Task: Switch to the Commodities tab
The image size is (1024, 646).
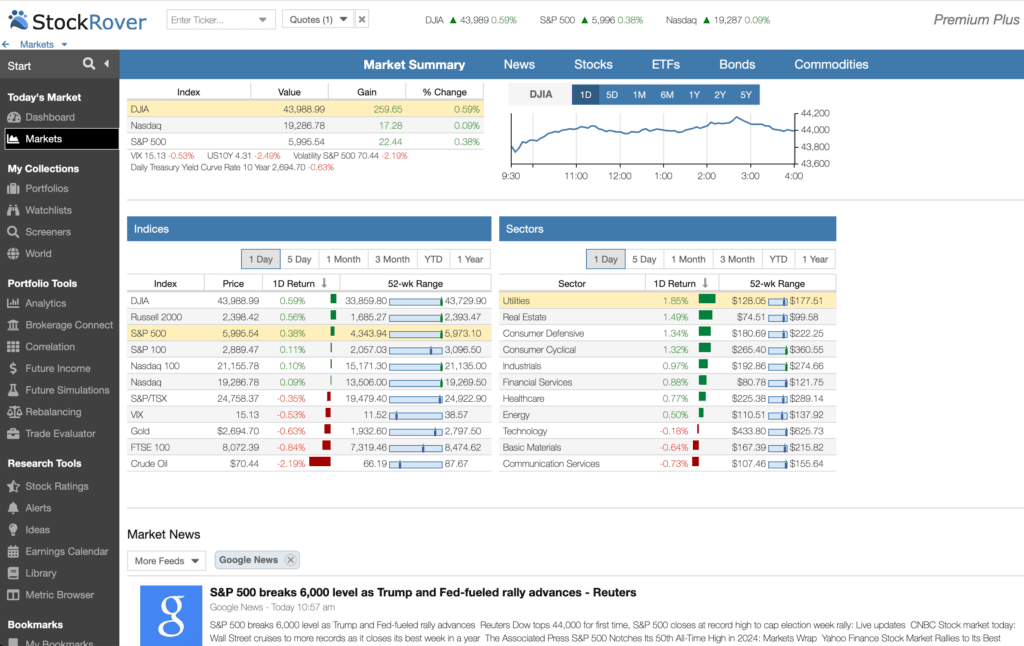Action: (831, 65)
